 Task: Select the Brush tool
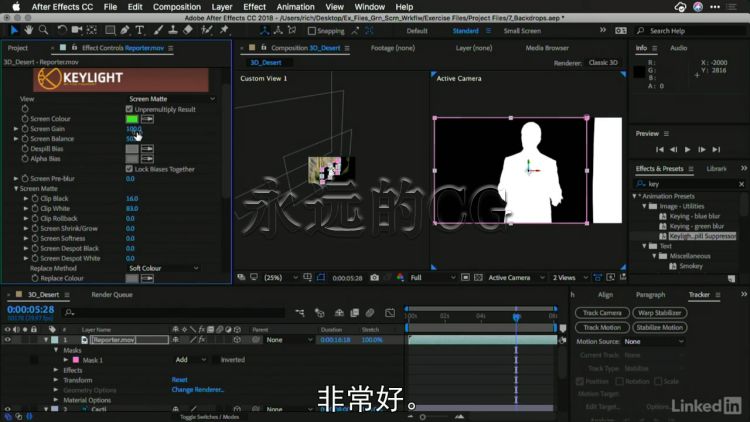[158, 31]
